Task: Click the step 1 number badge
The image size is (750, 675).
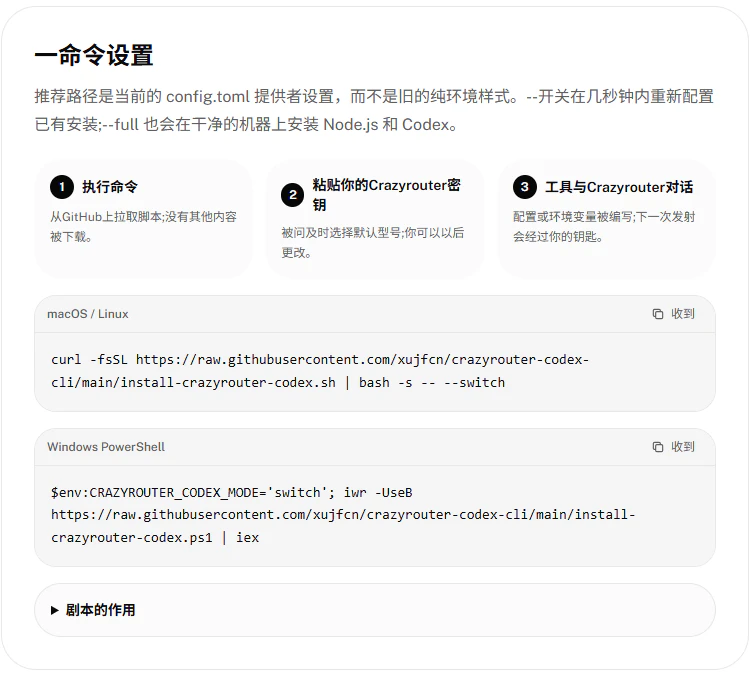Action: click(62, 187)
